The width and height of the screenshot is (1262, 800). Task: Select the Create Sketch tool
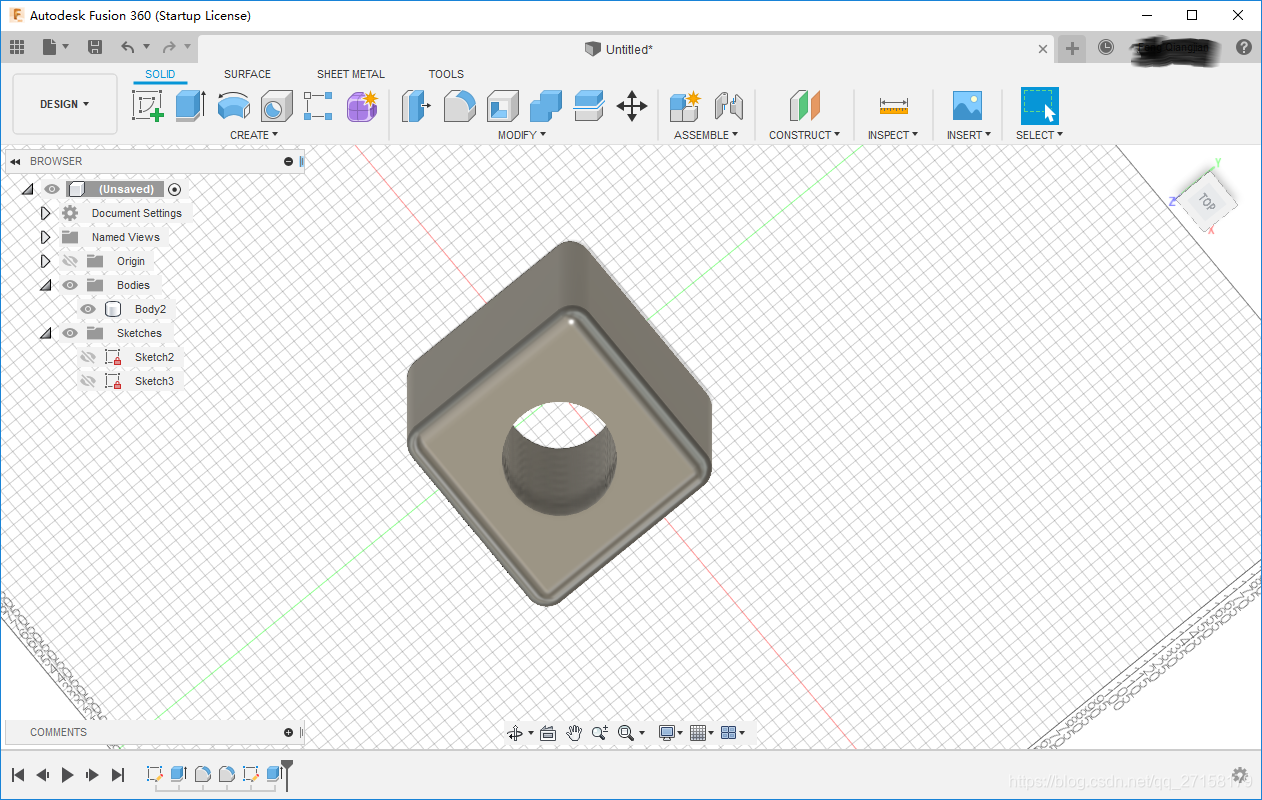(147, 105)
